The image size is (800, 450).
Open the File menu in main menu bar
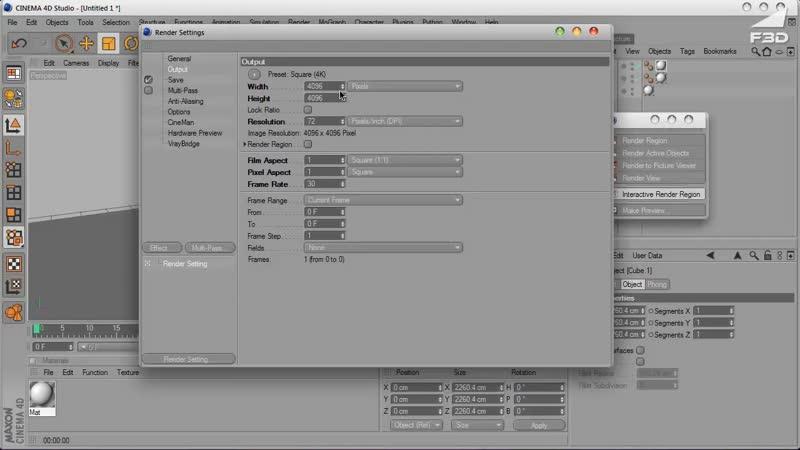[x=12, y=22]
